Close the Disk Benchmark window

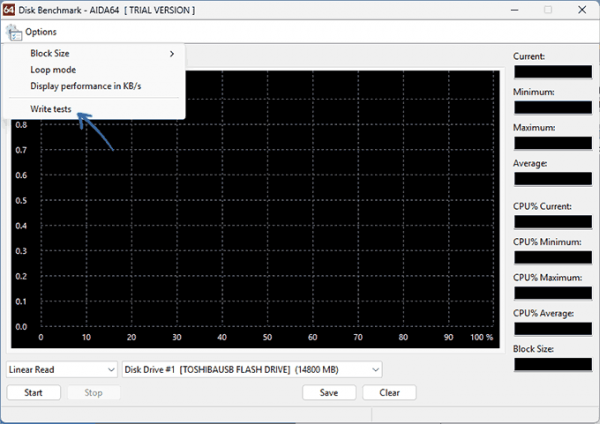[x=582, y=10]
